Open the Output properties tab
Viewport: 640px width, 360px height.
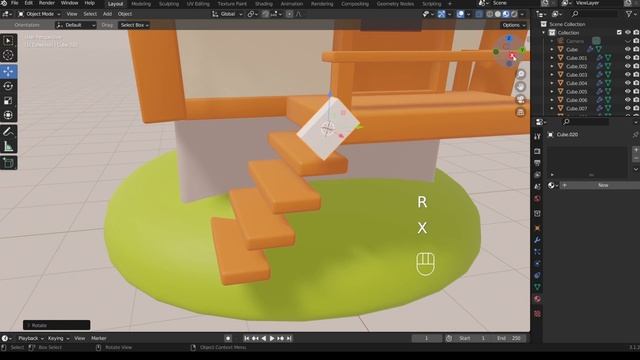click(537, 163)
